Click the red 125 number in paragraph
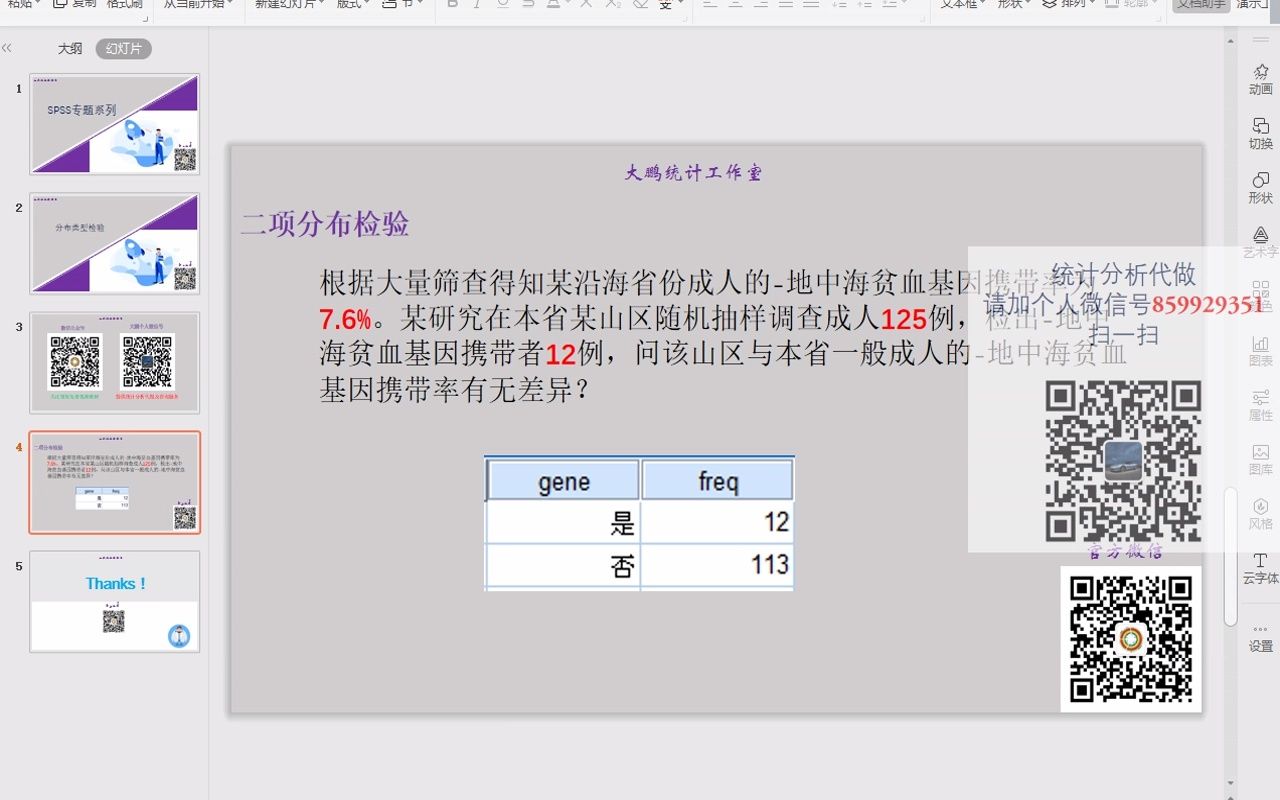This screenshot has width=1280, height=800. 904,319
